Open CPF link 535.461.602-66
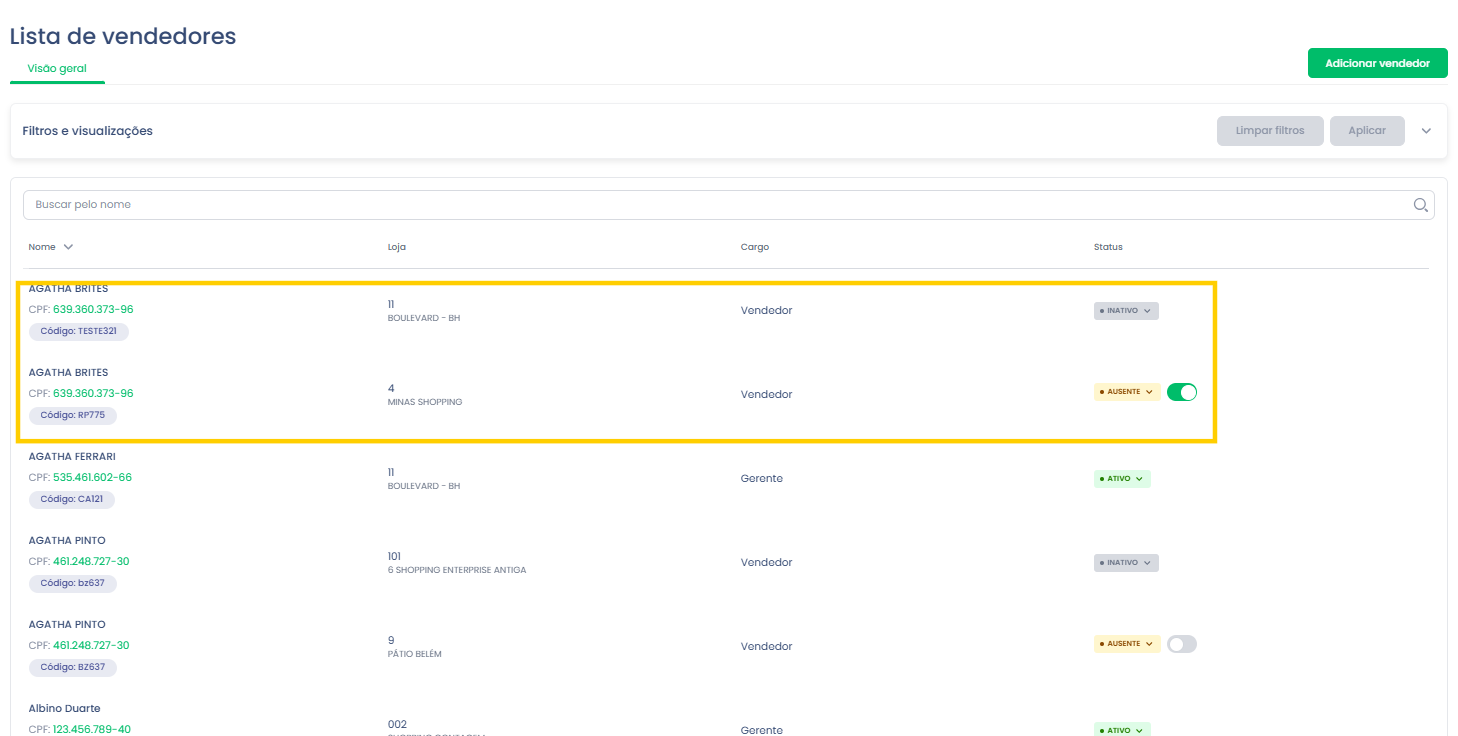This screenshot has height=736, width=1458. 92,478
